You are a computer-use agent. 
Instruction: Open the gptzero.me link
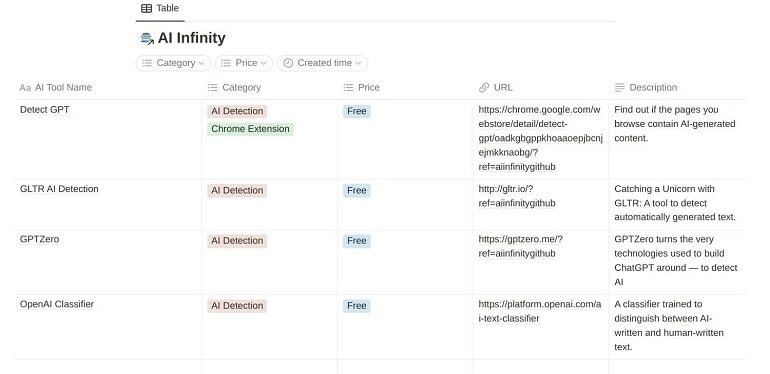click(x=521, y=246)
